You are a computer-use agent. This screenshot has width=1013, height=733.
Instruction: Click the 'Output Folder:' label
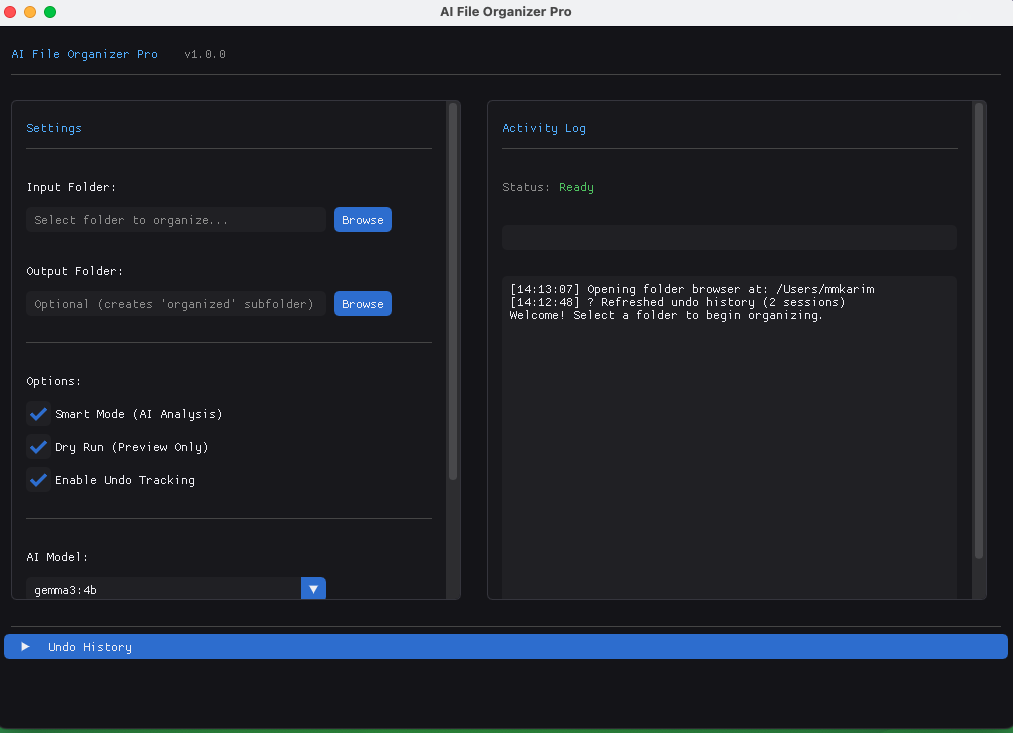pos(74,271)
